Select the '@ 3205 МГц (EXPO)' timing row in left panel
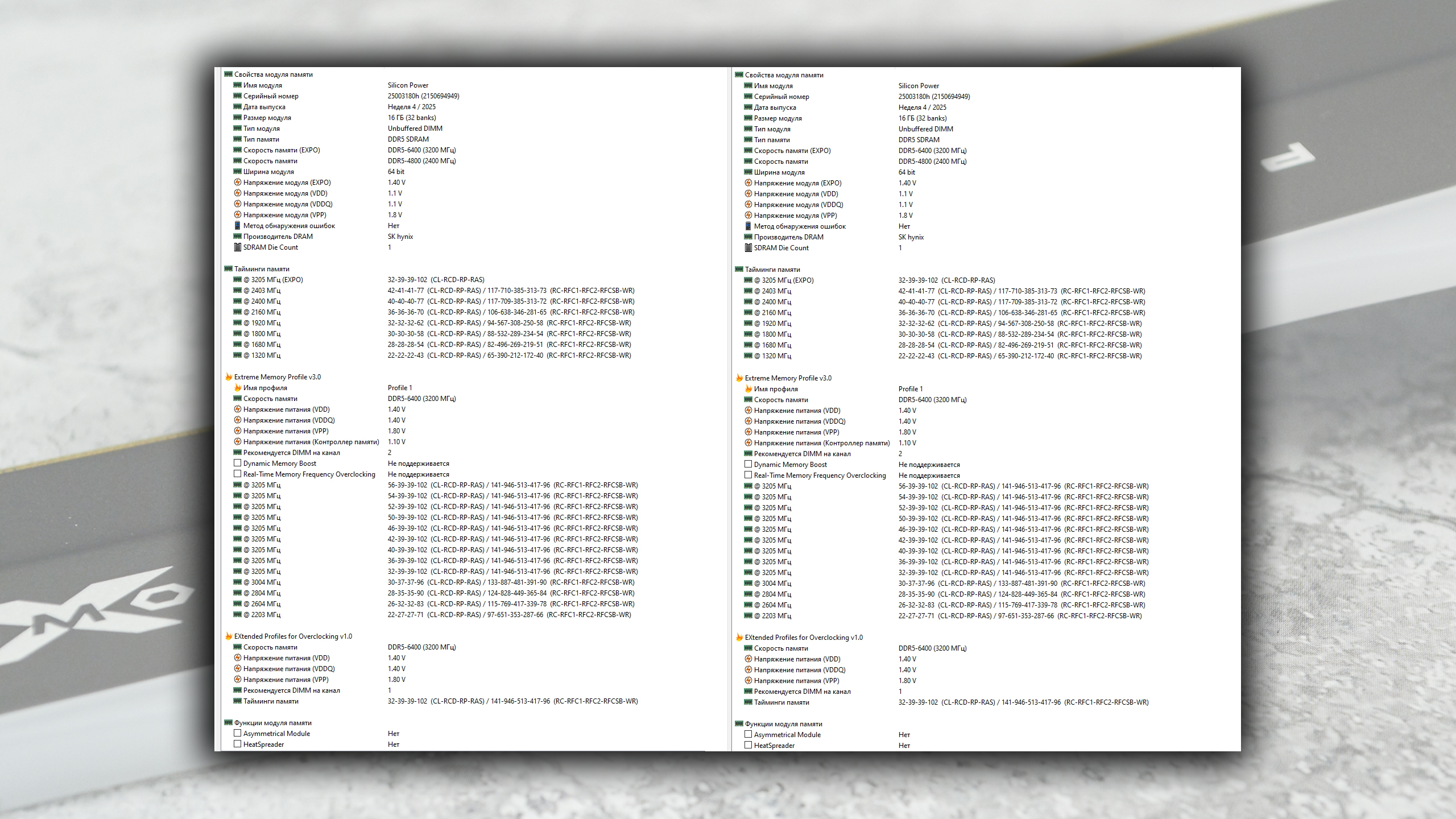Viewport: 1456px width, 819px height. [273, 280]
